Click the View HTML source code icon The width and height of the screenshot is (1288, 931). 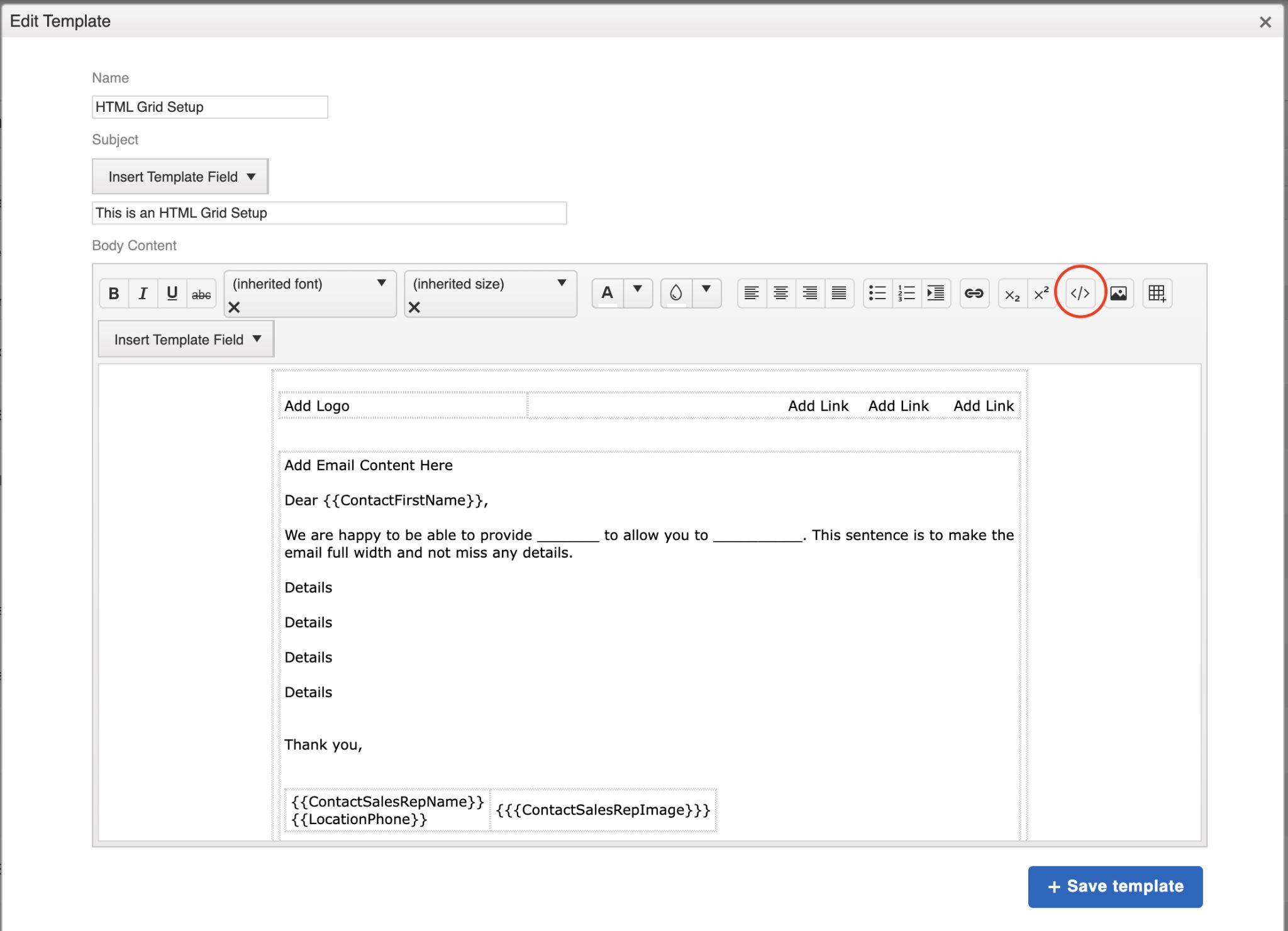click(1080, 293)
